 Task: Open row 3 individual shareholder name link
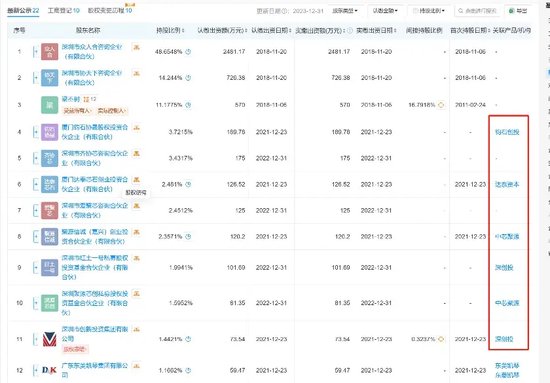pyautogui.click(x=71, y=100)
